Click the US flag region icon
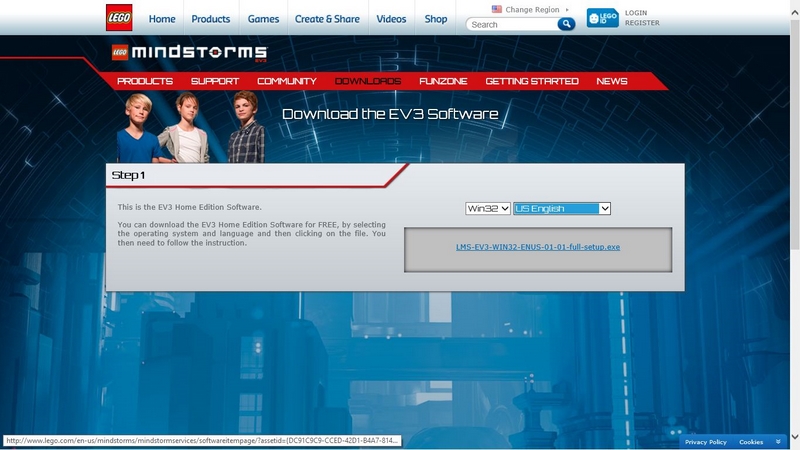 pos(496,9)
